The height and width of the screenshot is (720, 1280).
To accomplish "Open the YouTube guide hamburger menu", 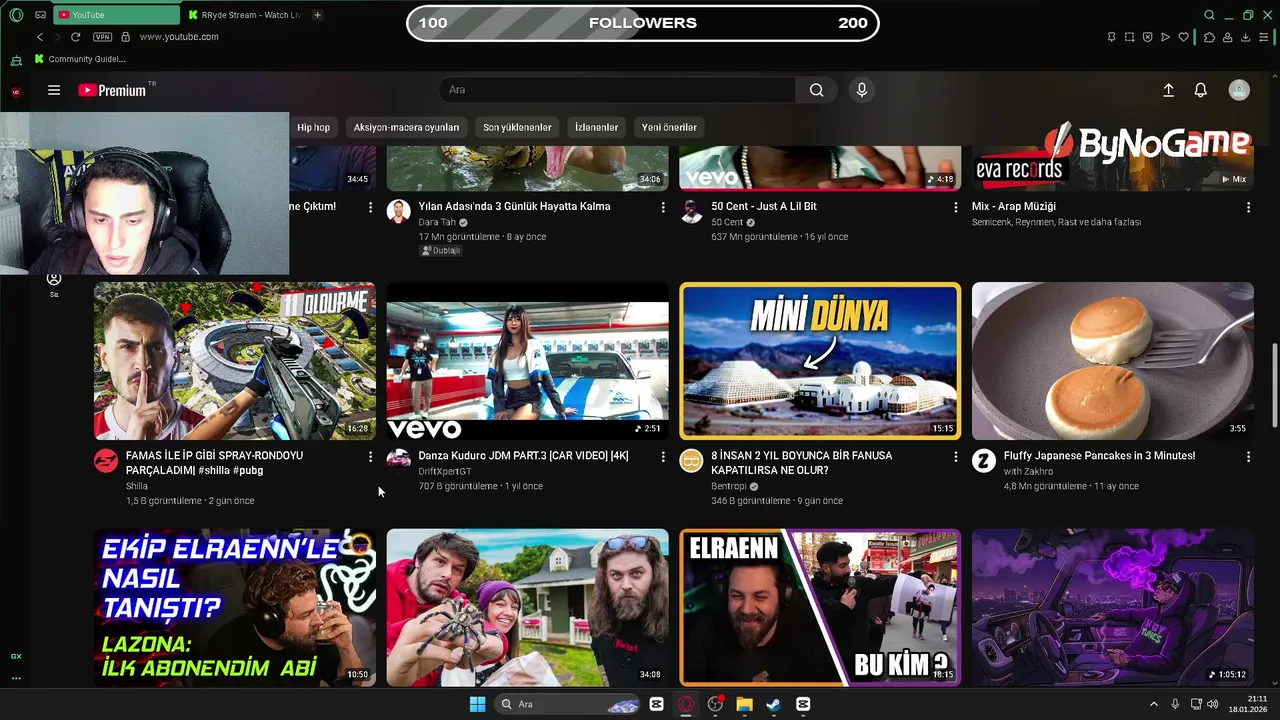I will pos(54,90).
